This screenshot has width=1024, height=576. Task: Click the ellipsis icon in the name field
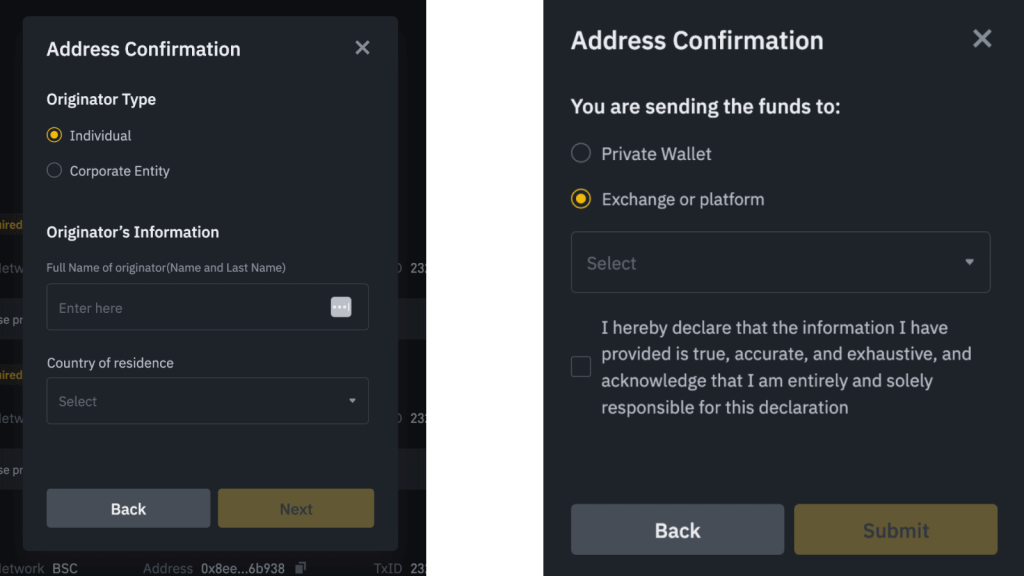pyautogui.click(x=341, y=307)
